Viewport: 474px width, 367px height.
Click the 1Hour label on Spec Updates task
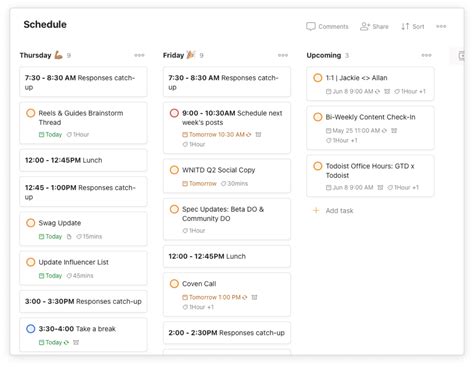tap(194, 230)
